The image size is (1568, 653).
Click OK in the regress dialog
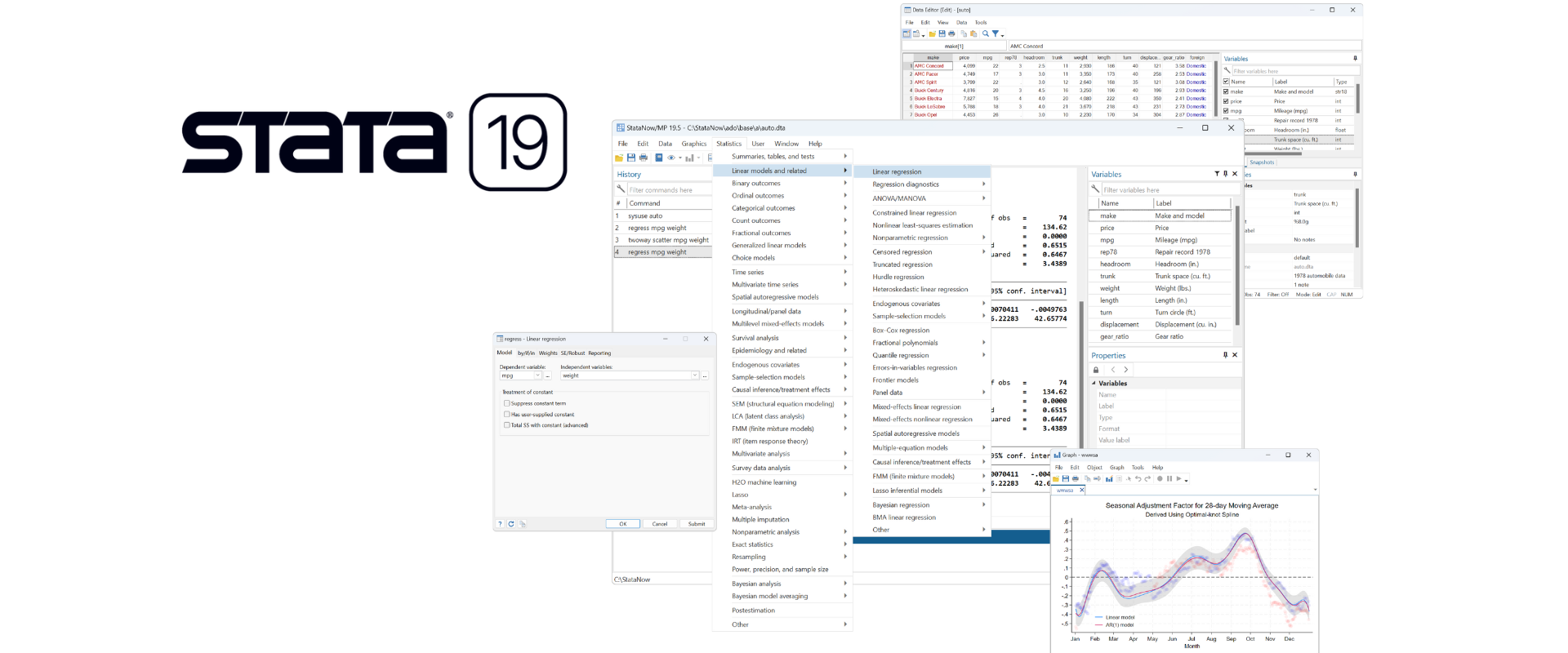(622, 524)
